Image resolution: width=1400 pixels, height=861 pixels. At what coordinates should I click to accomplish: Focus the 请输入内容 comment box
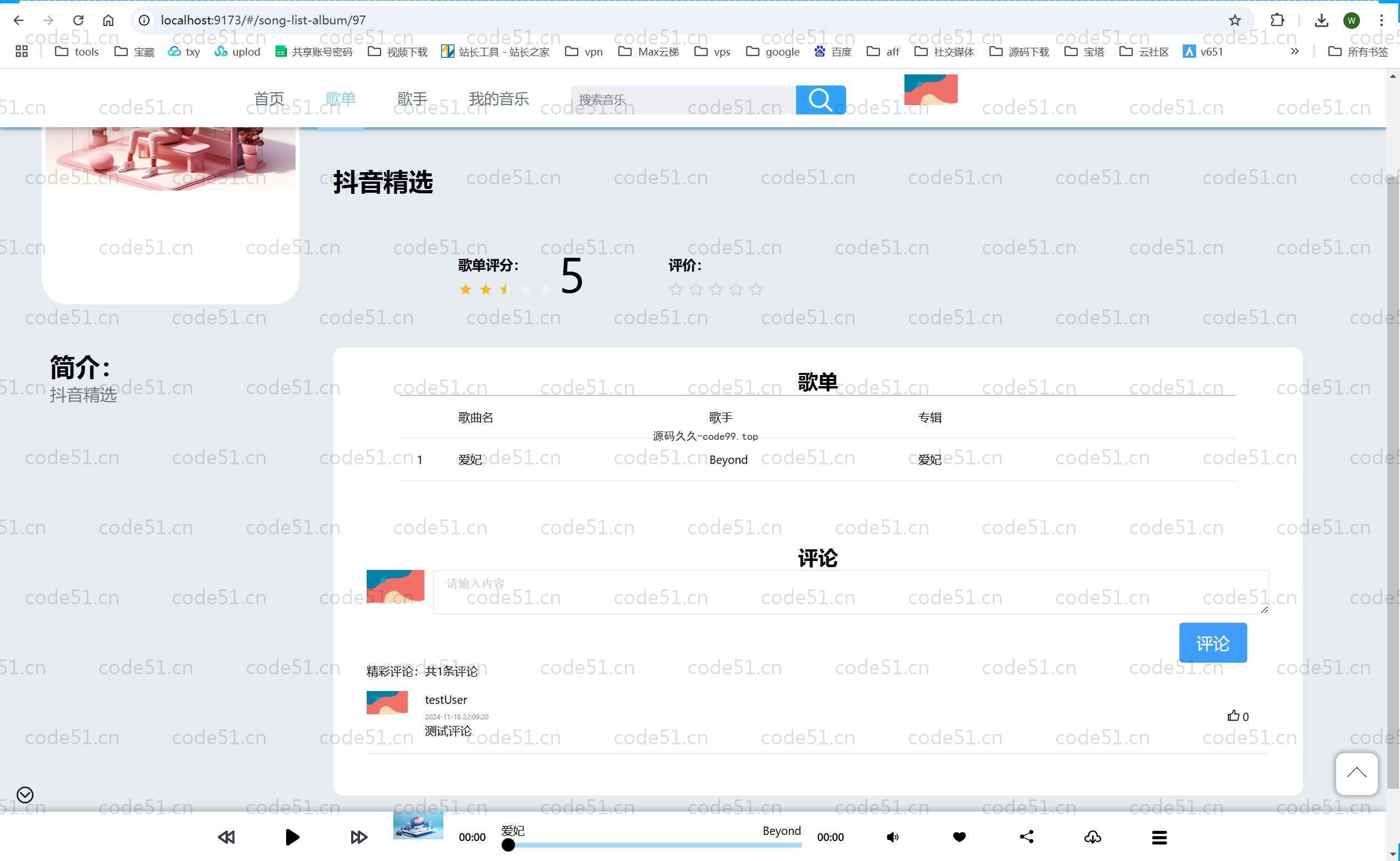tap(851, 592)
